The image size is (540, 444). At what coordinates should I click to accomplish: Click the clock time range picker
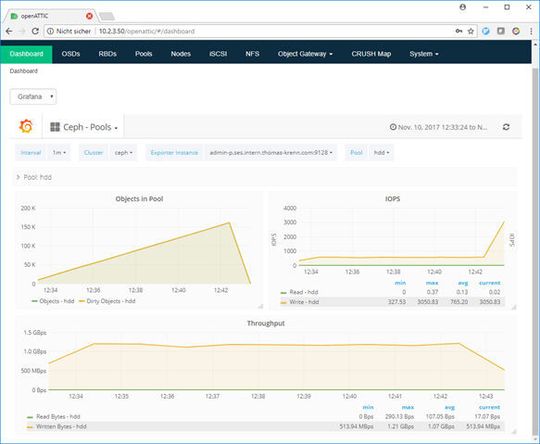(439, 127)
